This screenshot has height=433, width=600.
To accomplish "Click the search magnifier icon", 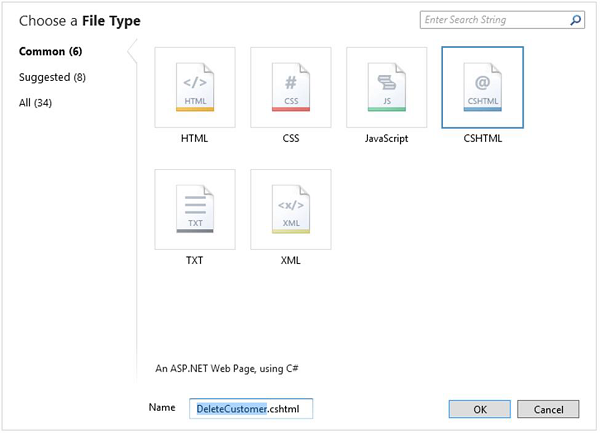I will (576, 19).
